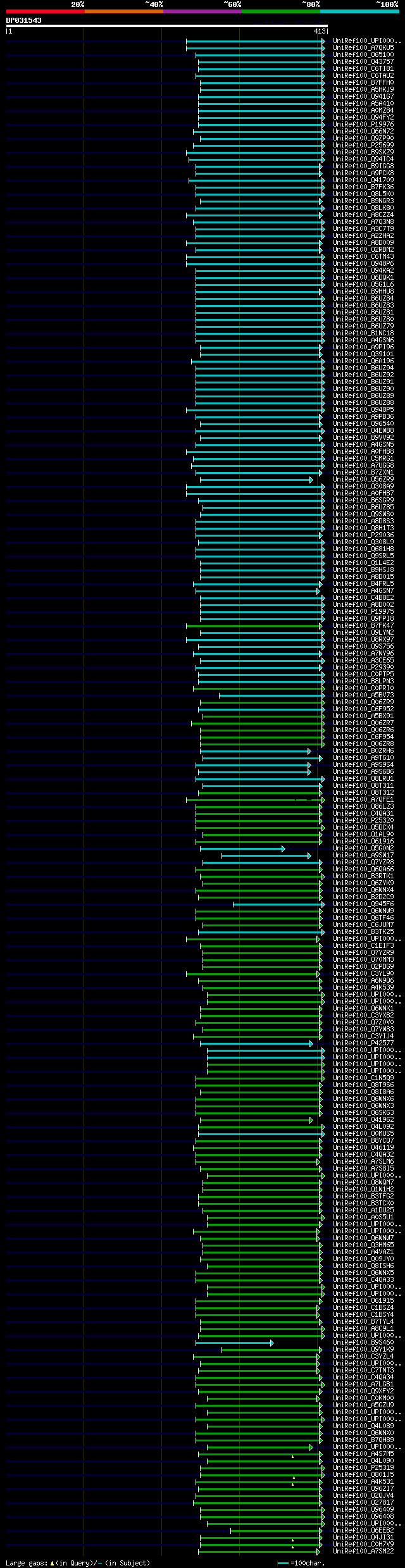Select the UniRef100_C0PTP5 label

pyautogui.click(x=363, y=674)
